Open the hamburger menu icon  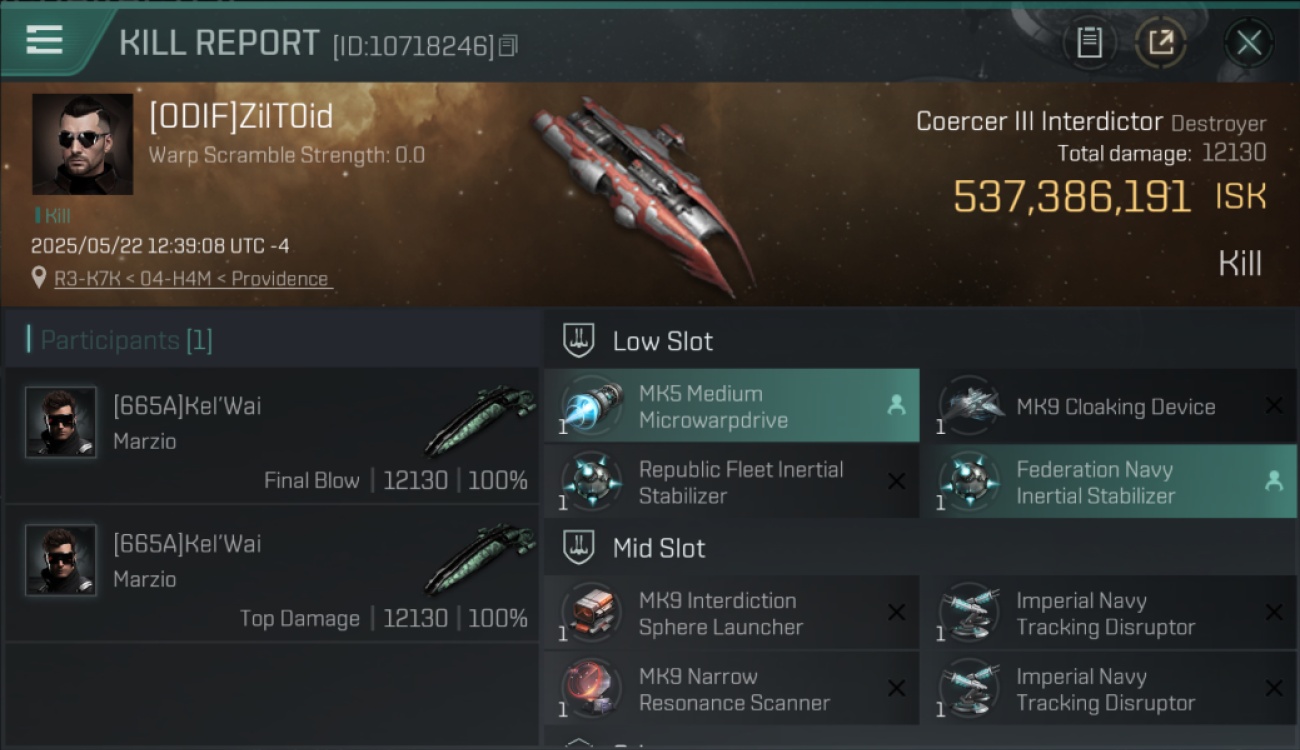44,40
